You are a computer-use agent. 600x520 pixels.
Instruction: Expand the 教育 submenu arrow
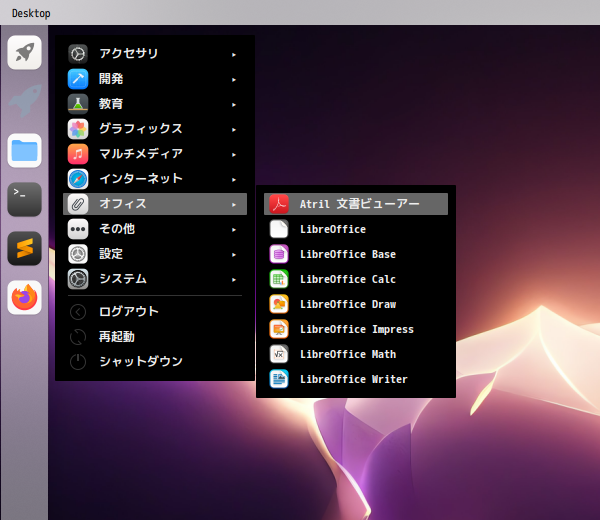(234, 105)
